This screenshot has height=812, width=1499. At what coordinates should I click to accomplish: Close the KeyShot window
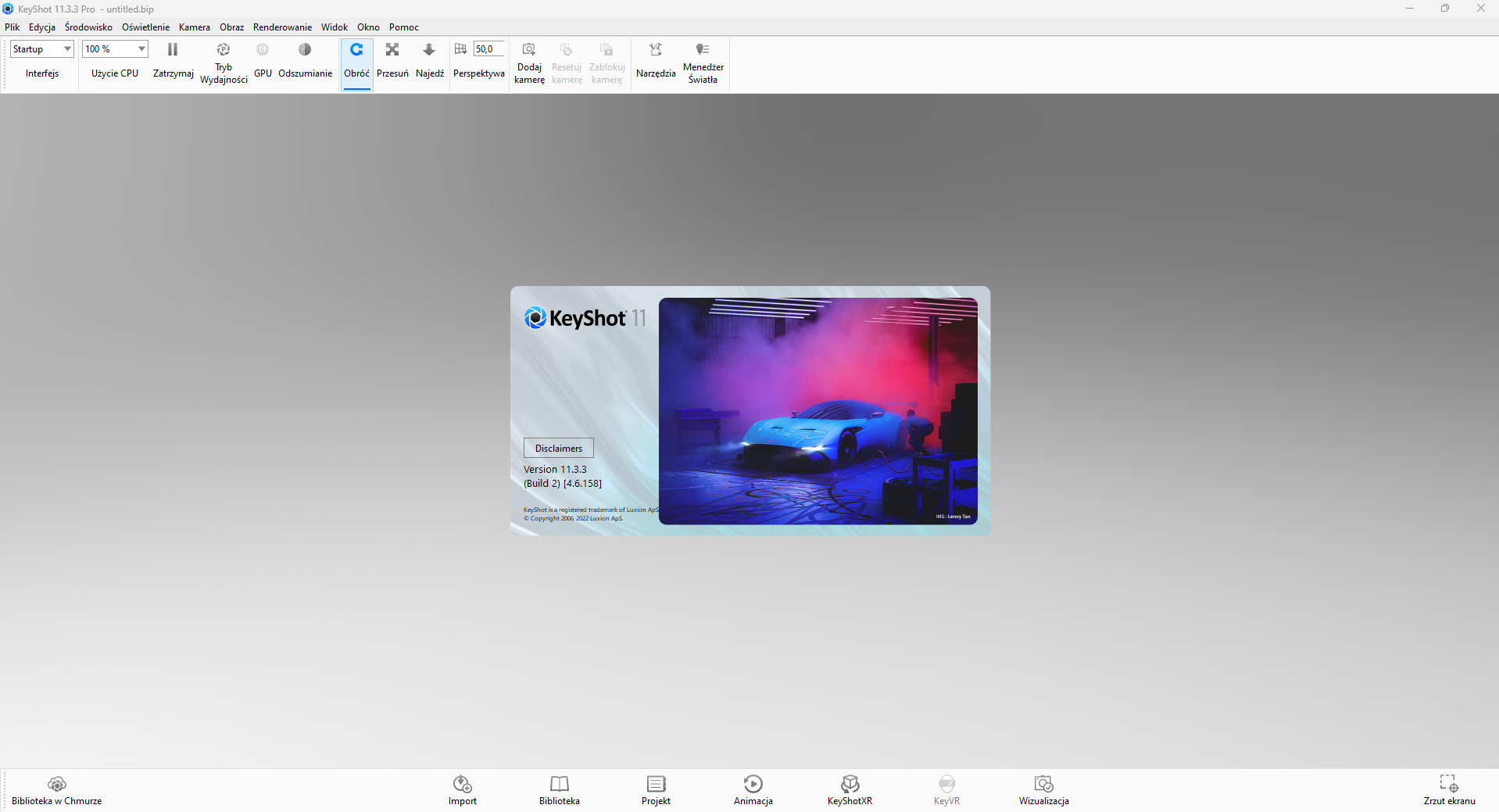pyautogui.click(x=1481, y=9)
